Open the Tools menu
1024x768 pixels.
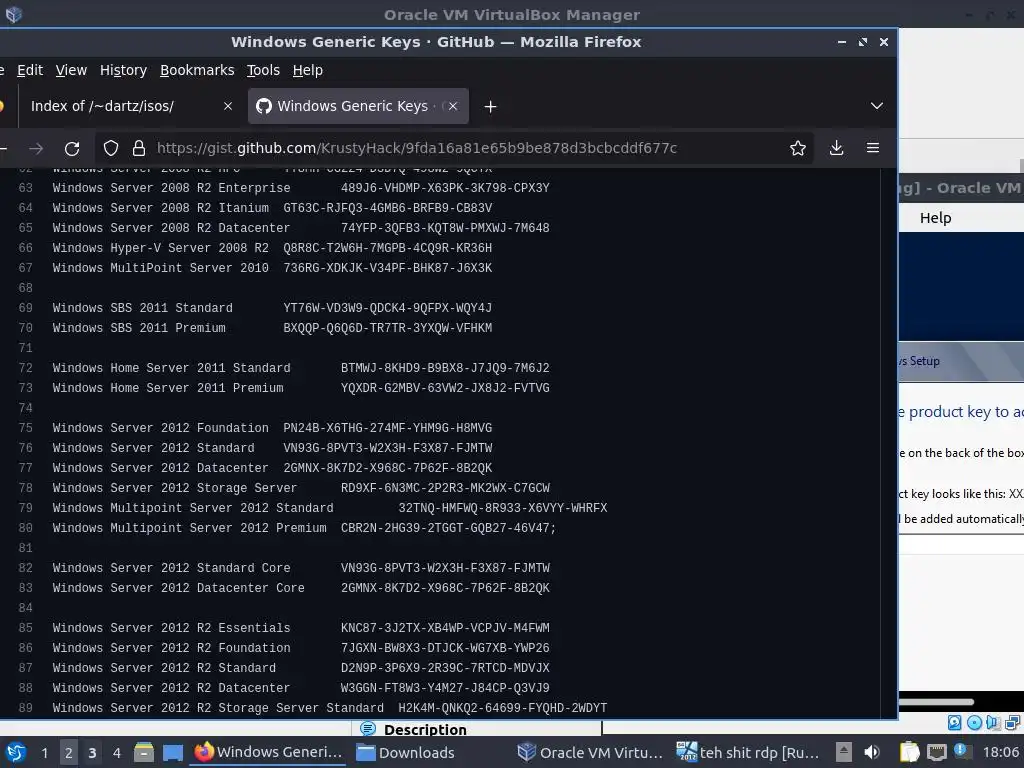[x=263, y=70]
